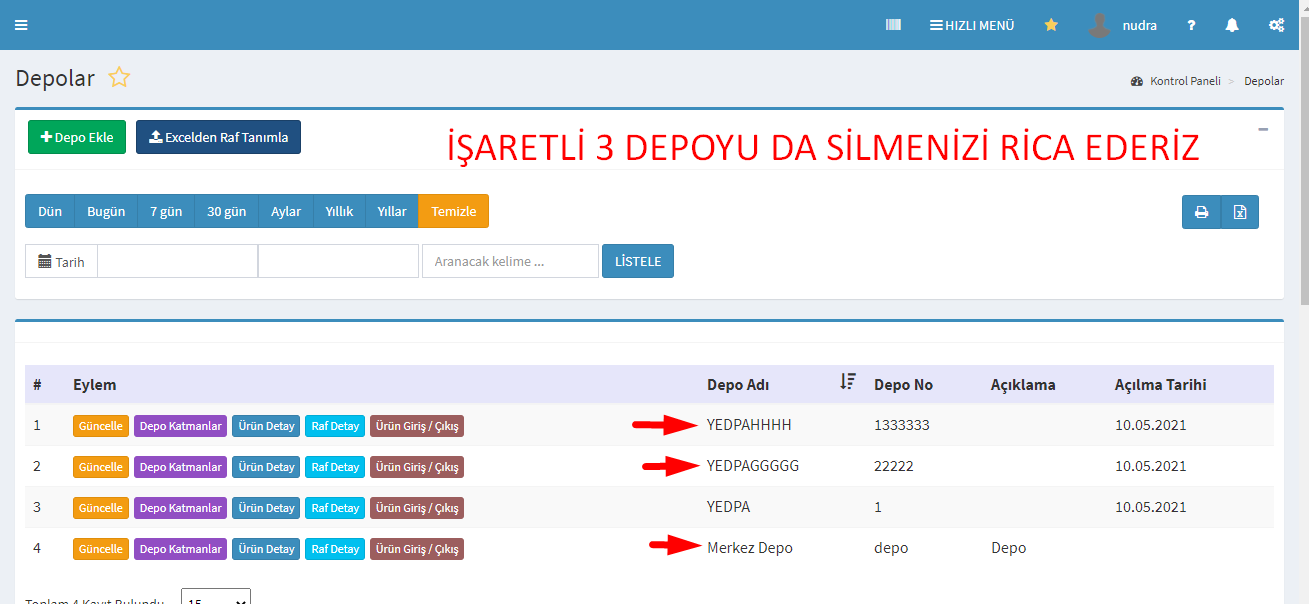Mark Depolar page as favorite star
This screenshot has width=1309, height=604.
pyautogui.click(x=119, y=78)
